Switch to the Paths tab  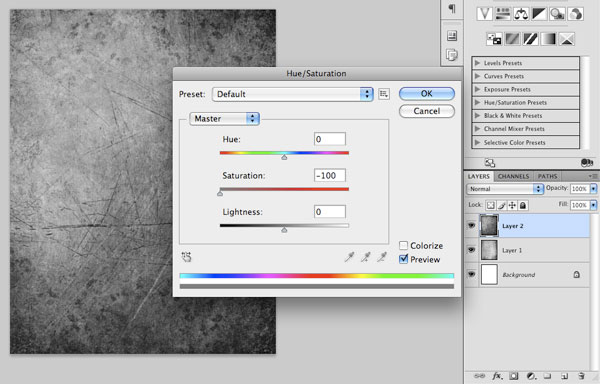click(547, 176)
